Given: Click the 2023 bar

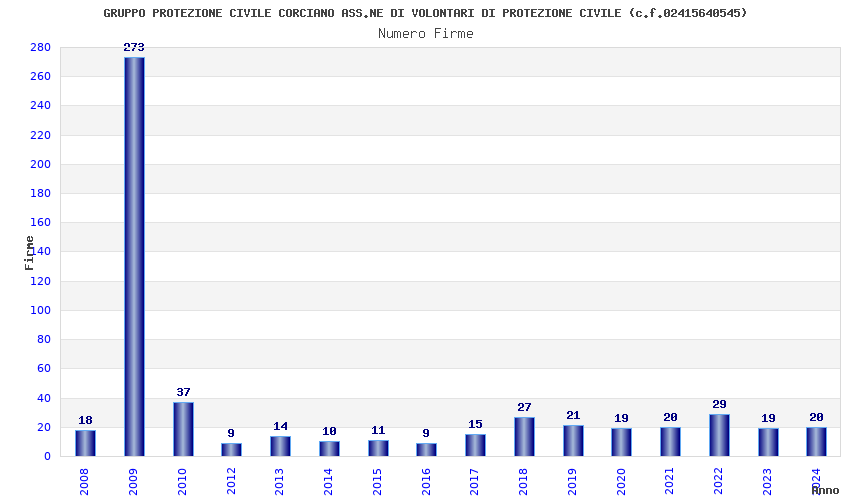Looking at the screenshot, I should point(768,442).
